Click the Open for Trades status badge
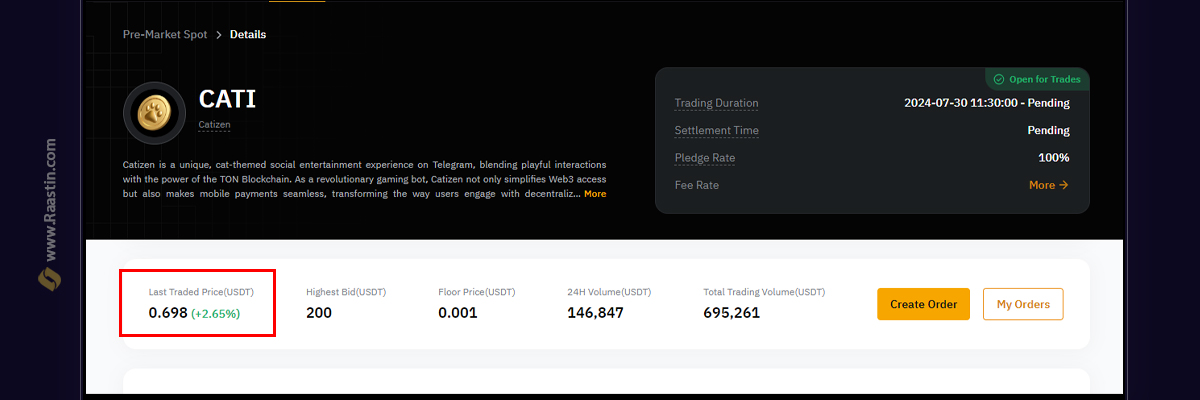The width and height of the screenshot is (1200, 400). click(1037, 79)
